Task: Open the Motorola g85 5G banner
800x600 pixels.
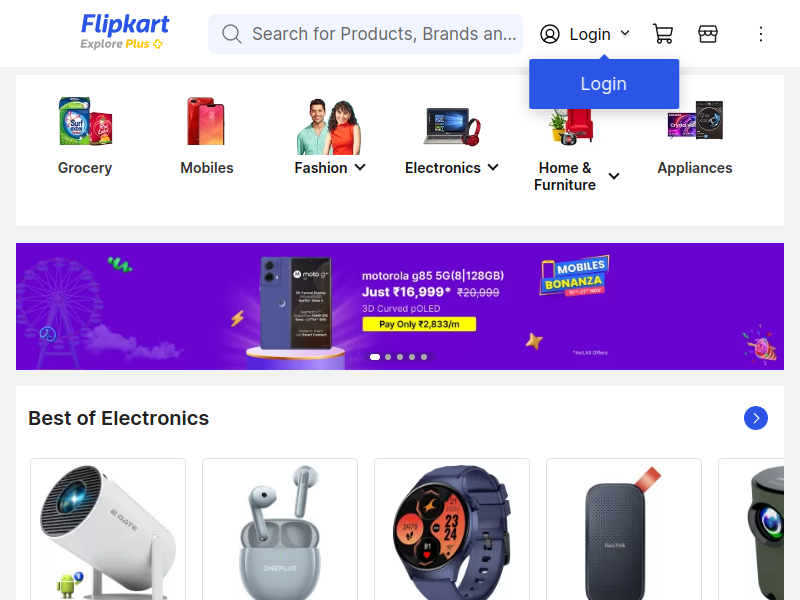Action: [399, 306]
